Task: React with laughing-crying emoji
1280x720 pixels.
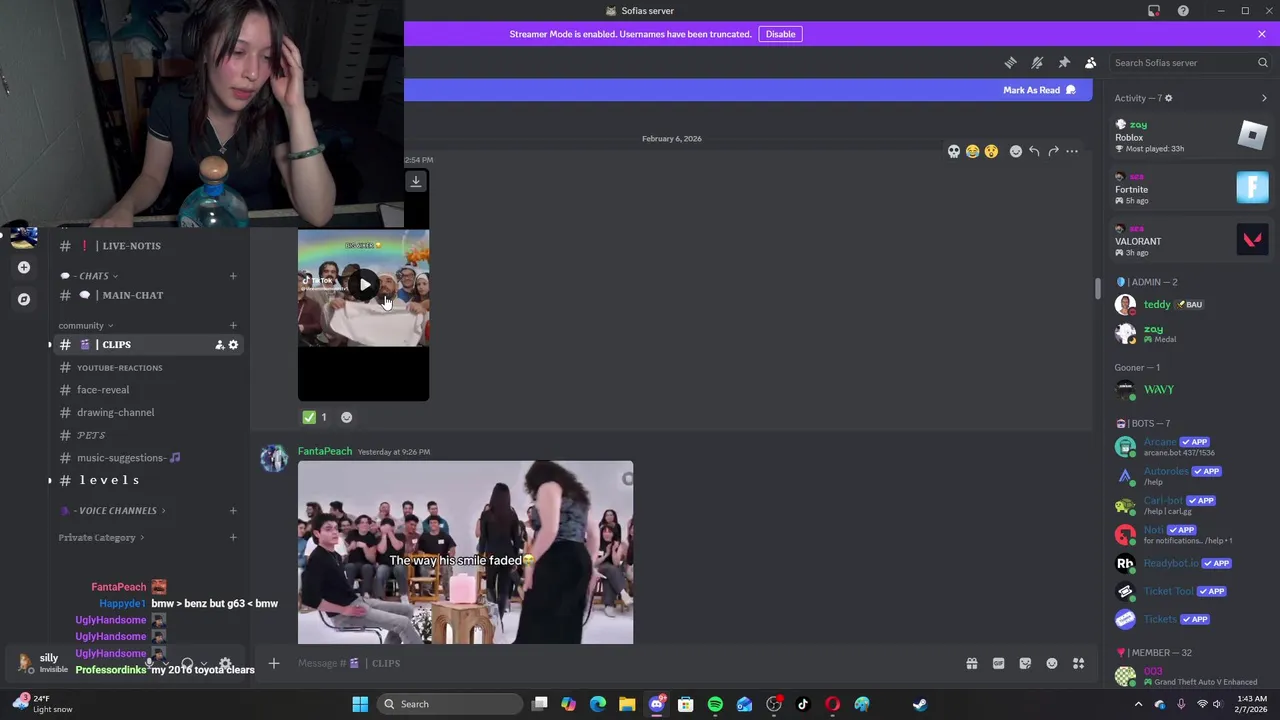Action: pos(972,151)
